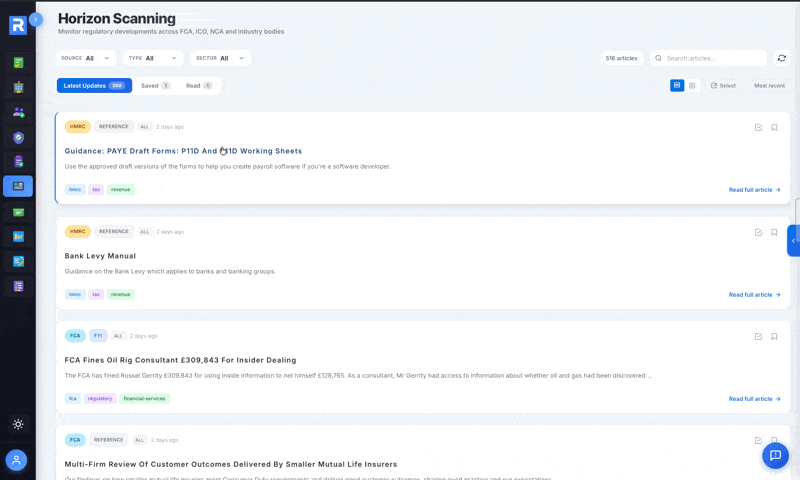Viewport: 800px width, 480px height.
Task: Open FCA Fines Oil Rig Consultant title
Action: (180, 360)
